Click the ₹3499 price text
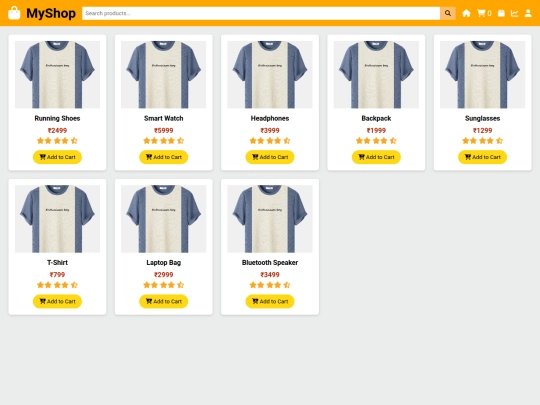The width and height of the screenshot is (540, 405). coord(270,275)
